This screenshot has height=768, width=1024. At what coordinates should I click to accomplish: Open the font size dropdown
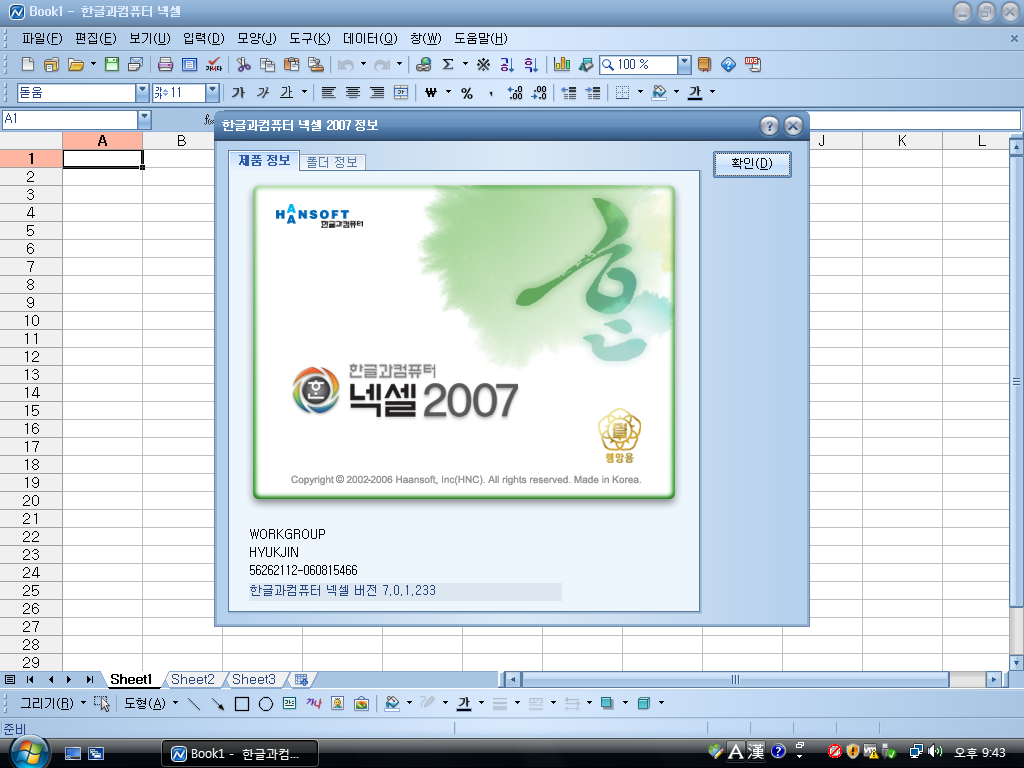tap(212, 93)
